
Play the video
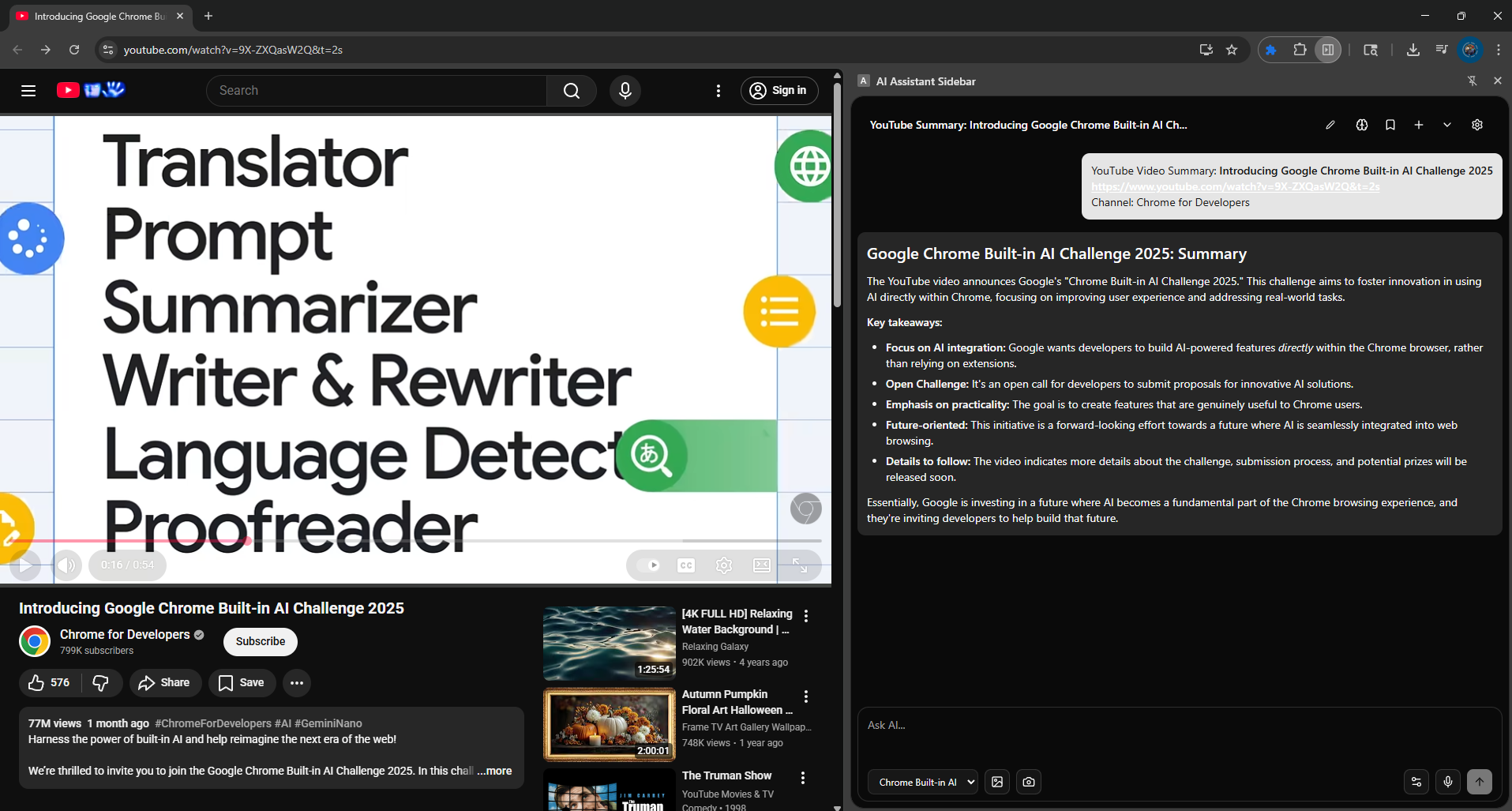[x=25, y=565]
